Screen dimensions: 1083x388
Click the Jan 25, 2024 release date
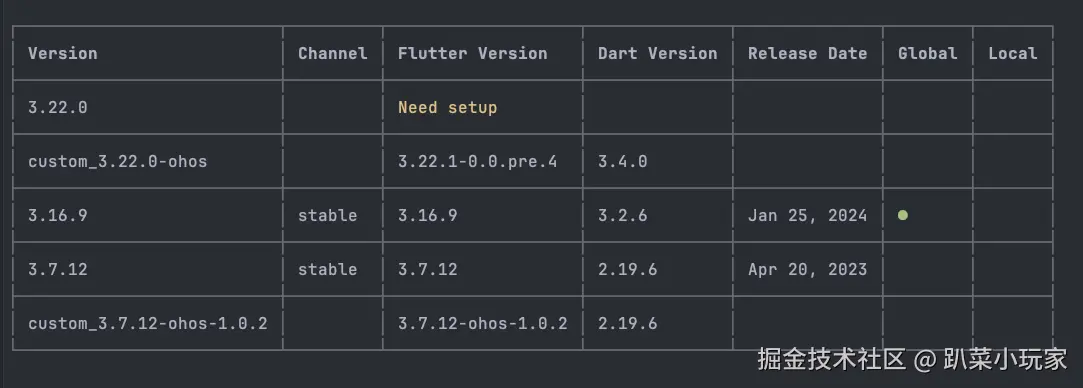[807, 215]
